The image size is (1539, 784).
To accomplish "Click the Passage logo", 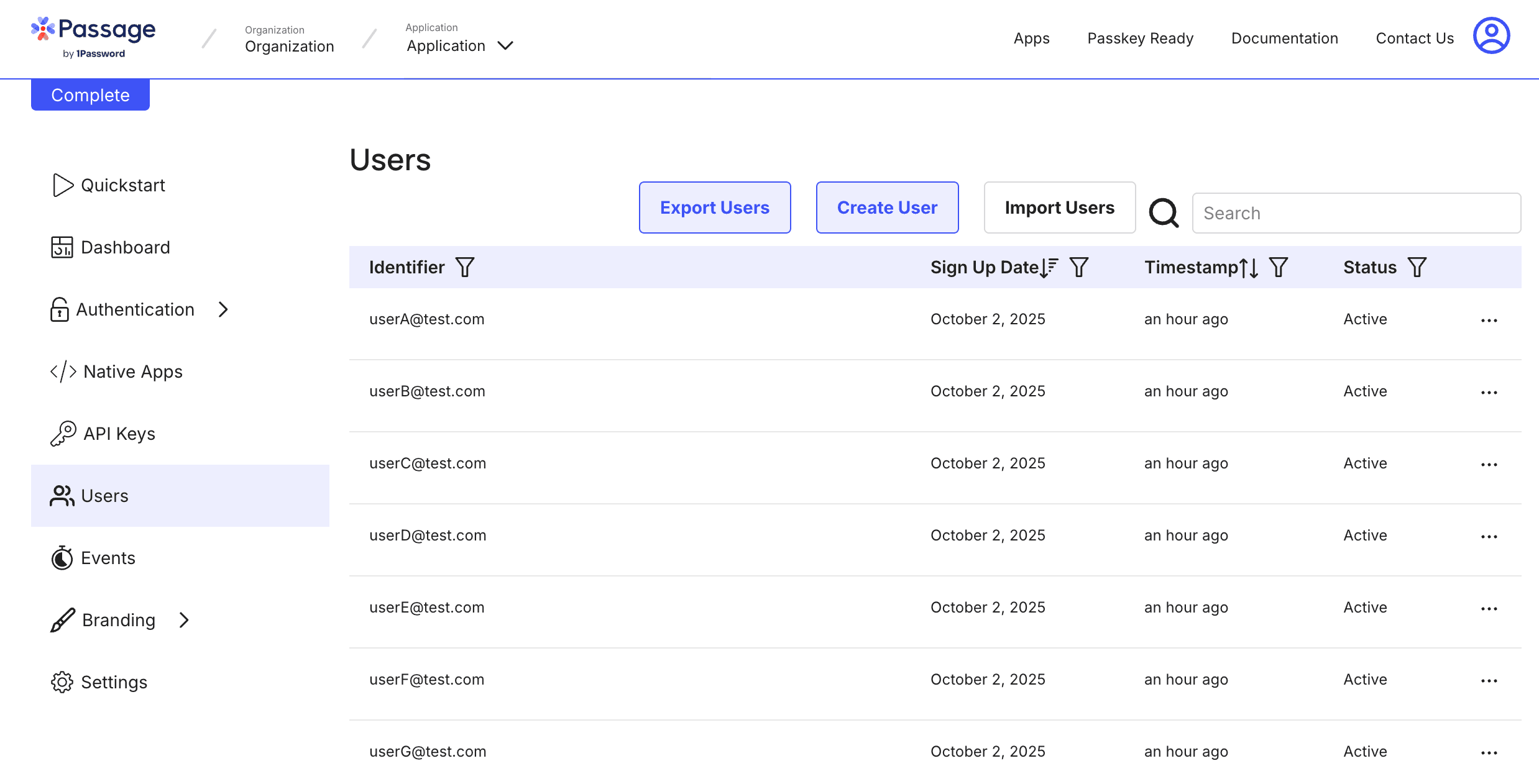I will click(93, 34).
